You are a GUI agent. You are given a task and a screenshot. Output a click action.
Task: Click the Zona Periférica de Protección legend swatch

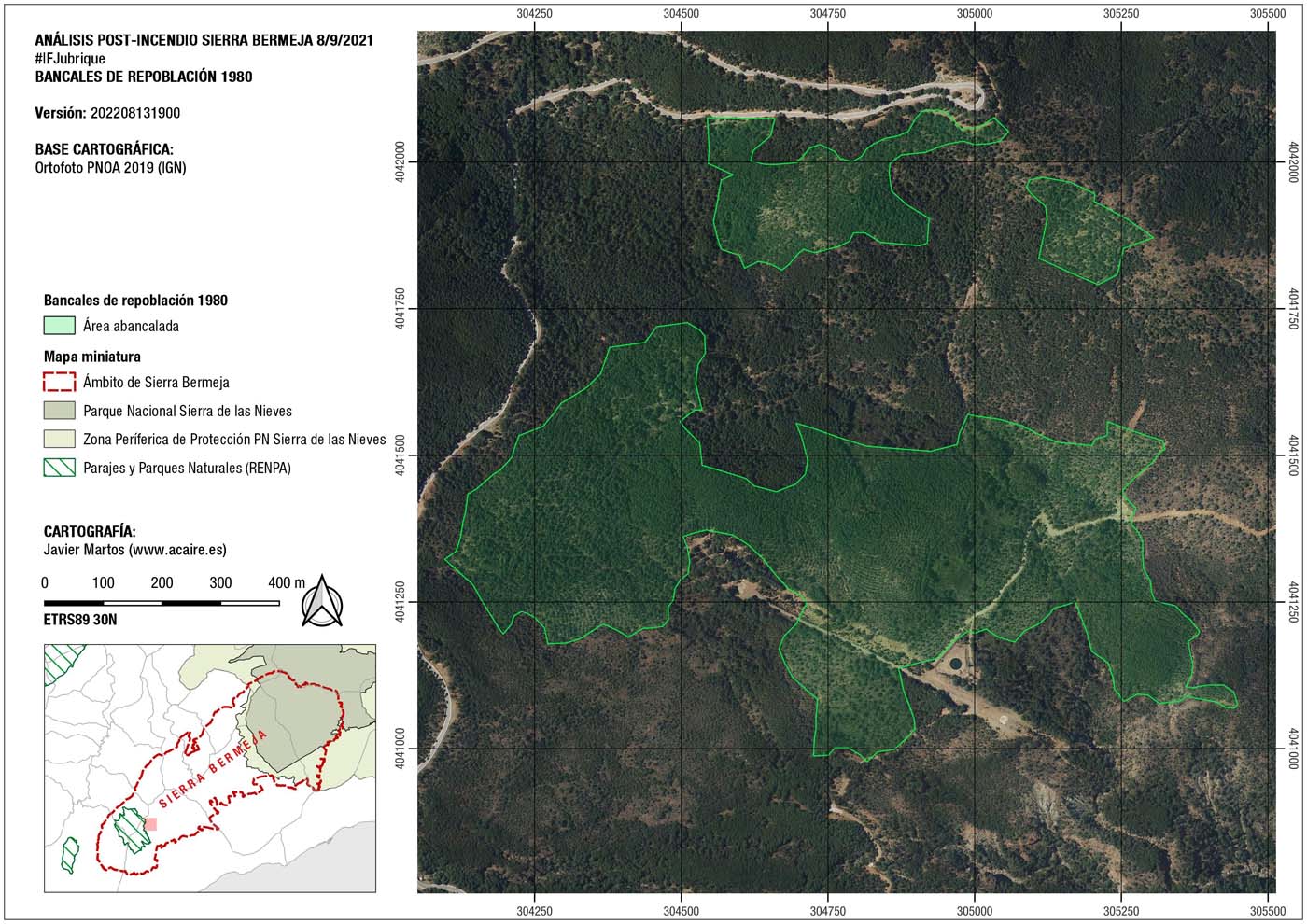[60, 439]
